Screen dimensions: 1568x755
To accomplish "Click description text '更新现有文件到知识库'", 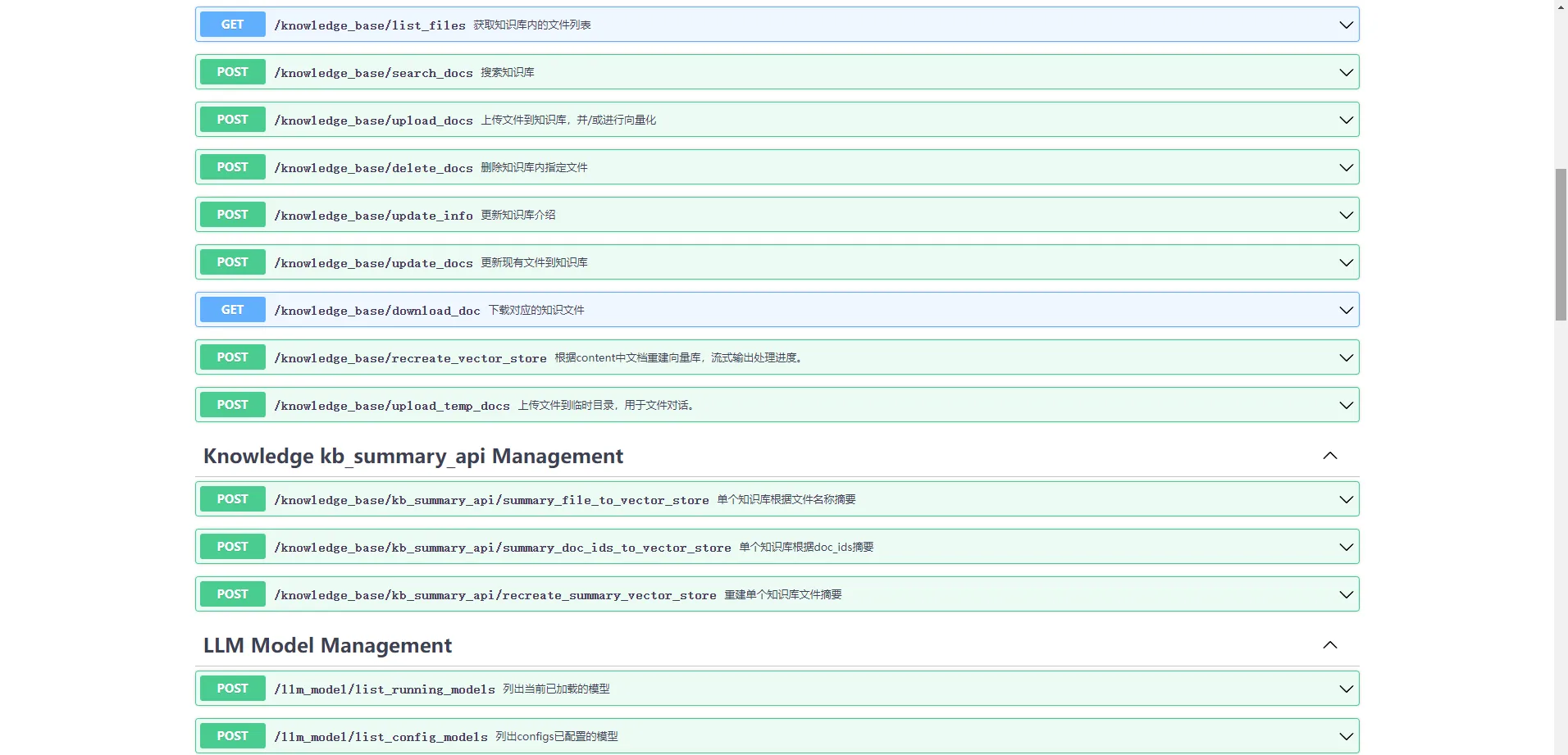I will tap(534, 262).
